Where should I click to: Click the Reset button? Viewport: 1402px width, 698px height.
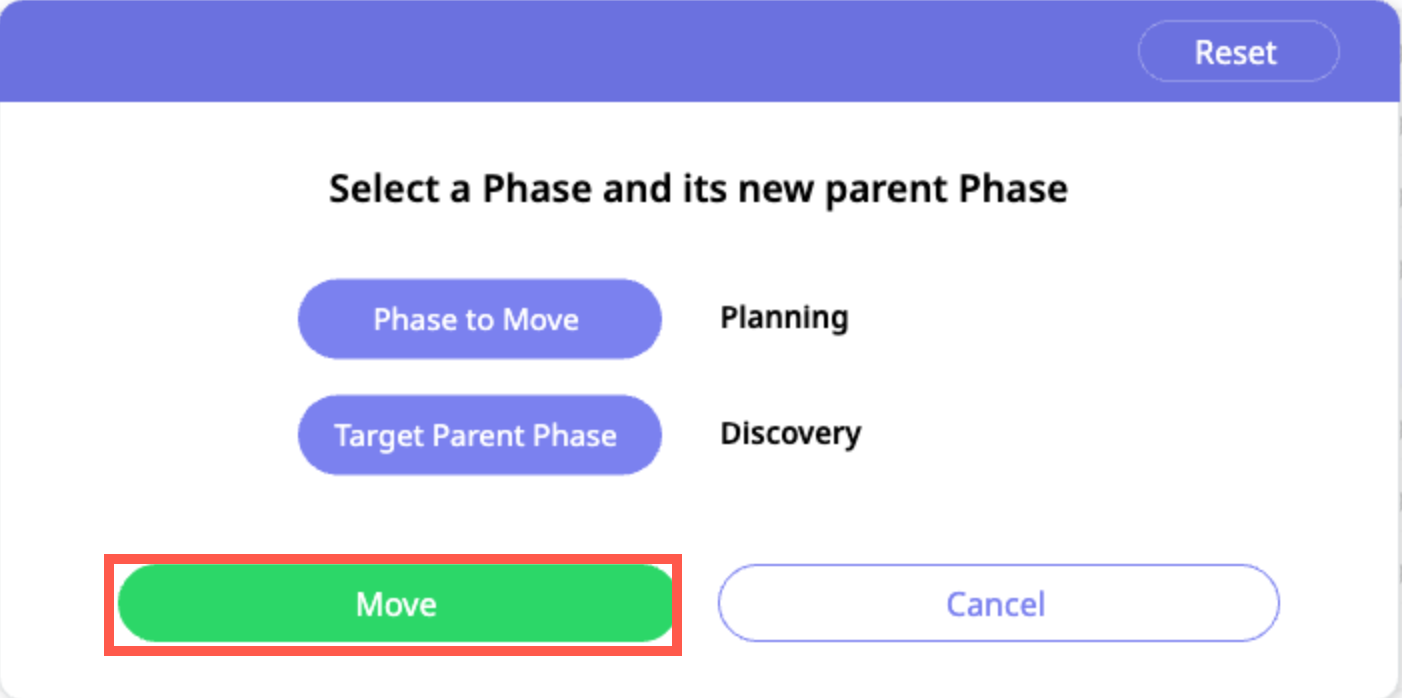tap(1237, 52)
